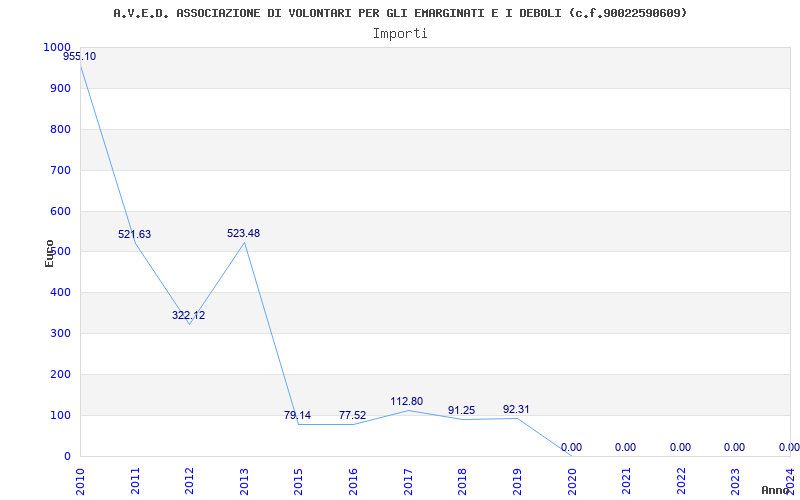Click the 2020 x-axis year label
Viewport: 800px width, 500px height.
(x=572, y=478)
